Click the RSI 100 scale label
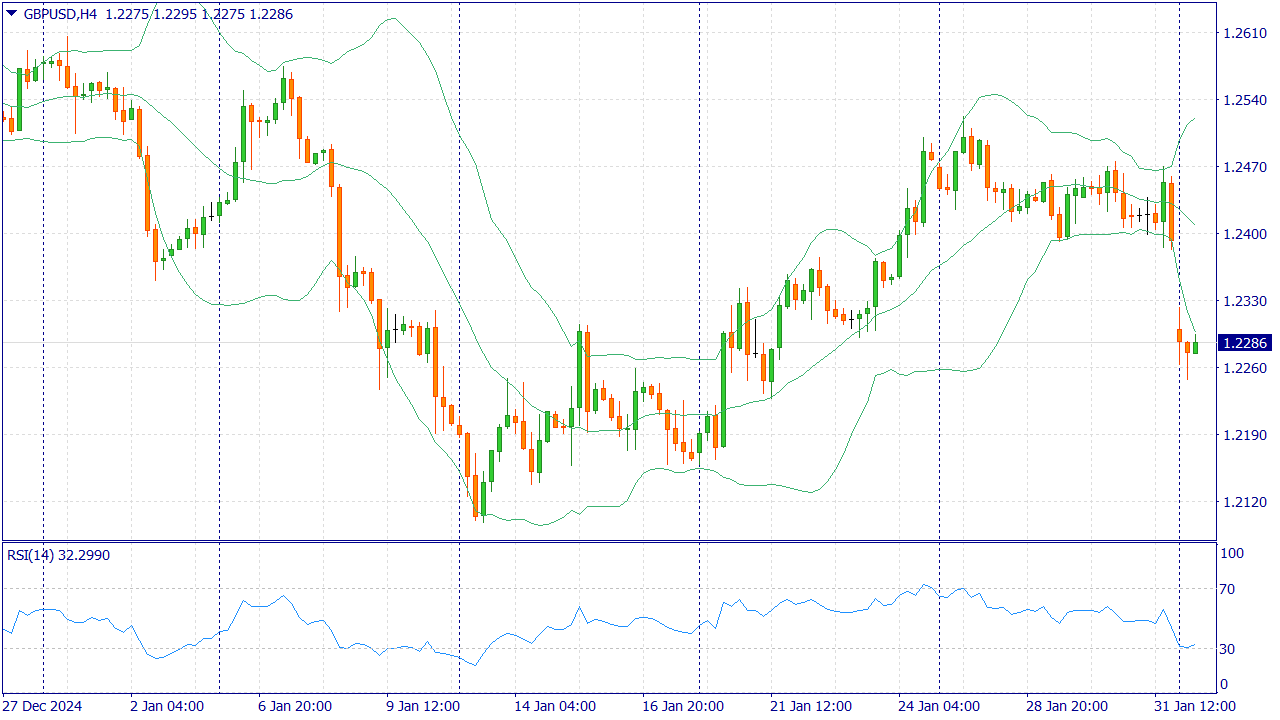The image size is (1280, 720). 1231,553
